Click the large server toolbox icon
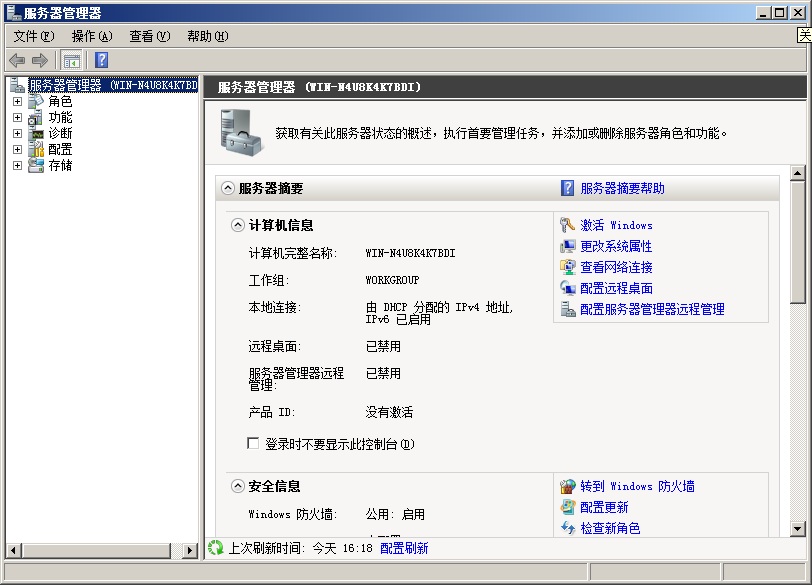The image size is (812, 585). [240, 133]
